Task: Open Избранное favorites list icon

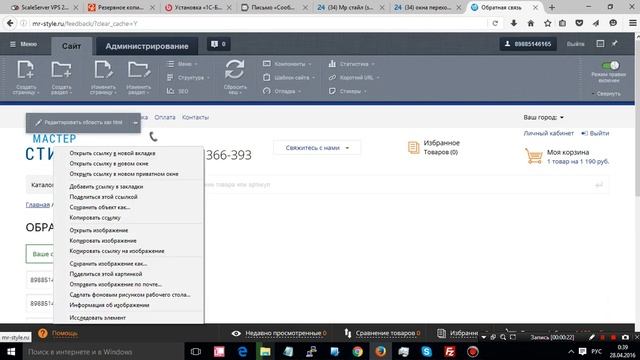Action: (413, 147)
